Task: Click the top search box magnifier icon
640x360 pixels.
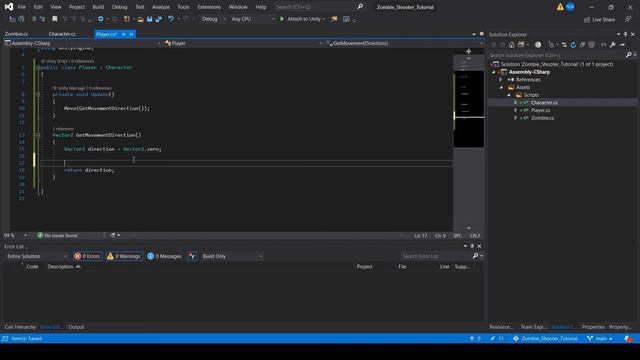Action: click(x=360, y=7)
